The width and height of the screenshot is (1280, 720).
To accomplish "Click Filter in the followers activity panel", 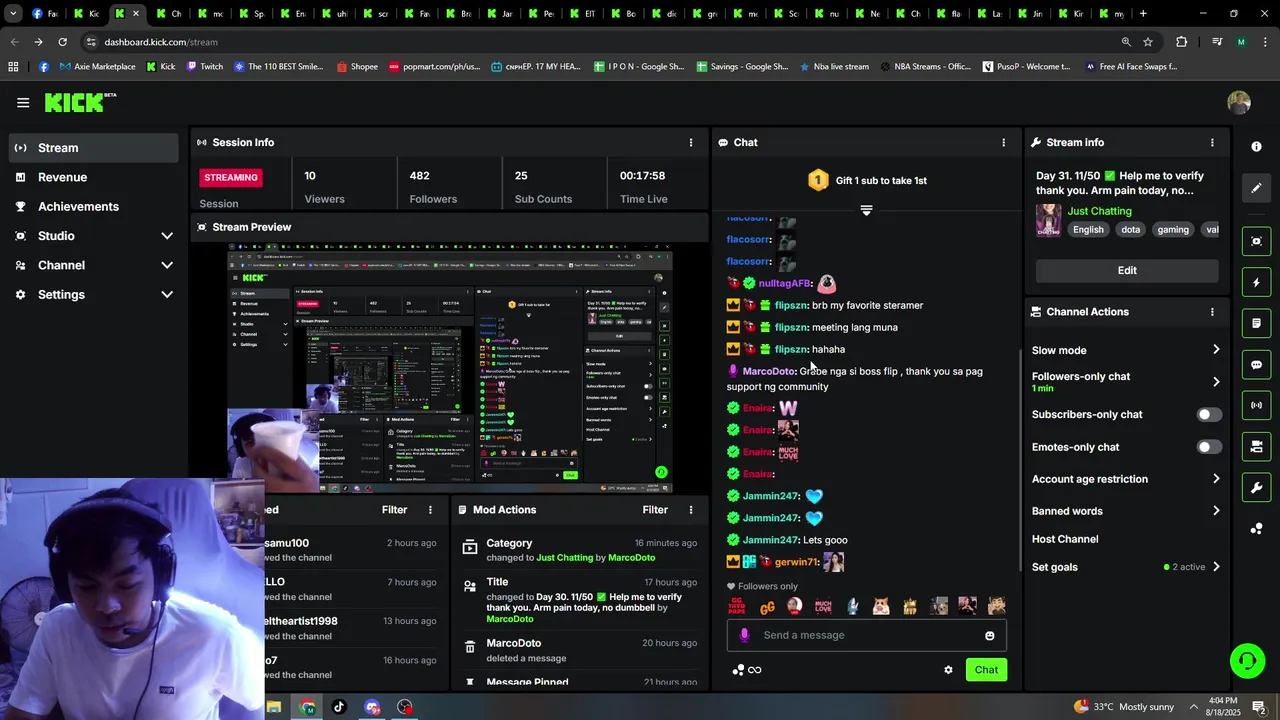I will [x=394, y=509].
